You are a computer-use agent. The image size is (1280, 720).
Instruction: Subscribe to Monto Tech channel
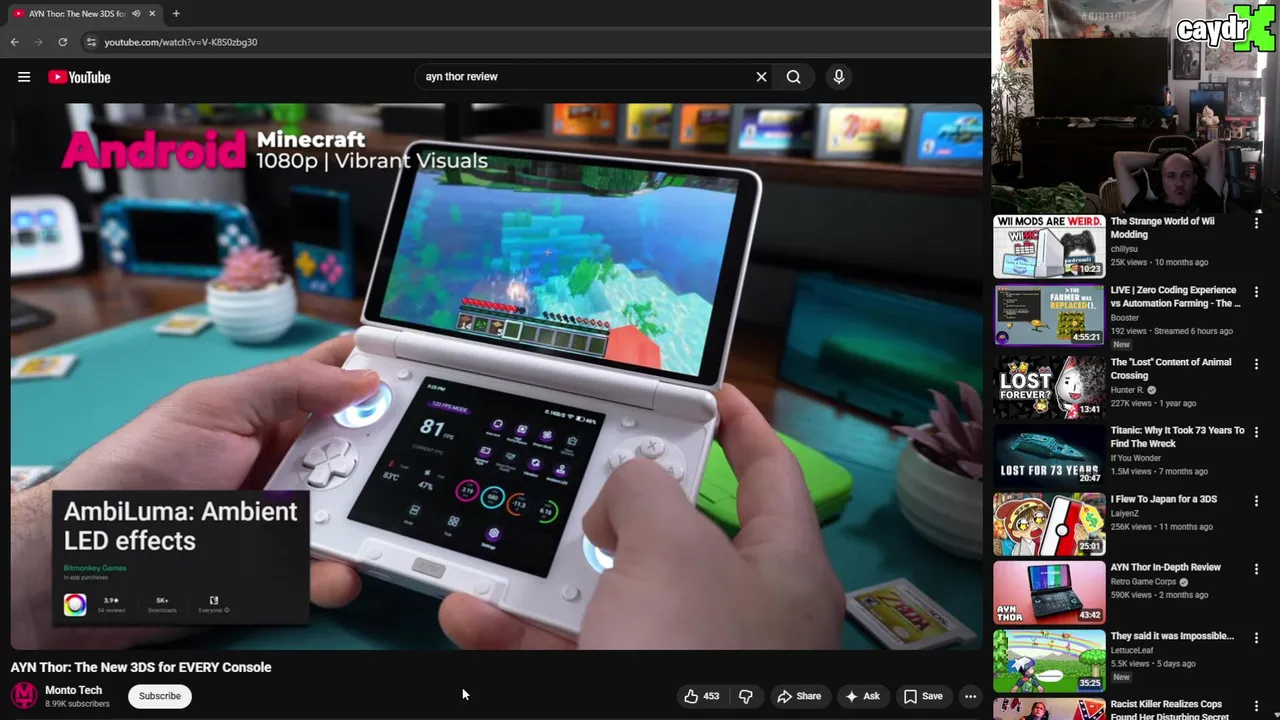click(x=160, y=696)
